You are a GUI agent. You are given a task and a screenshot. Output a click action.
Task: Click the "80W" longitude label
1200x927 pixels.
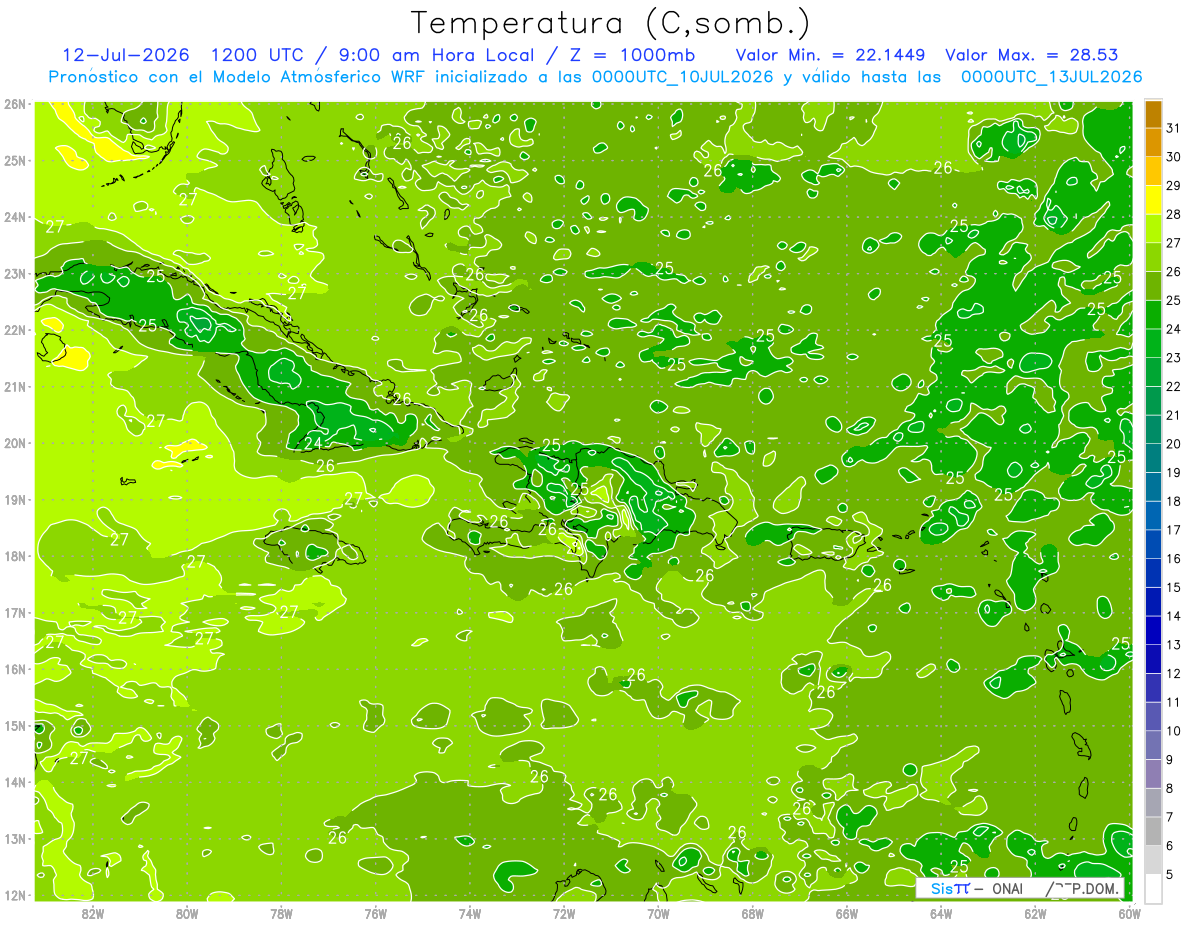[x=187, y=913]
